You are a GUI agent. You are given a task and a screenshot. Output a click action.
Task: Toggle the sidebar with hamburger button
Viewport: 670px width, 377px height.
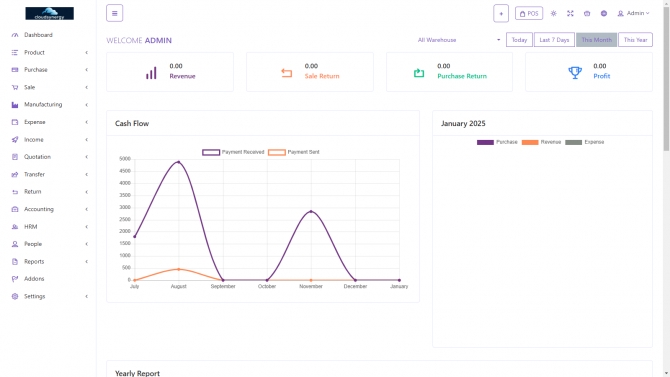pos(115,13)
